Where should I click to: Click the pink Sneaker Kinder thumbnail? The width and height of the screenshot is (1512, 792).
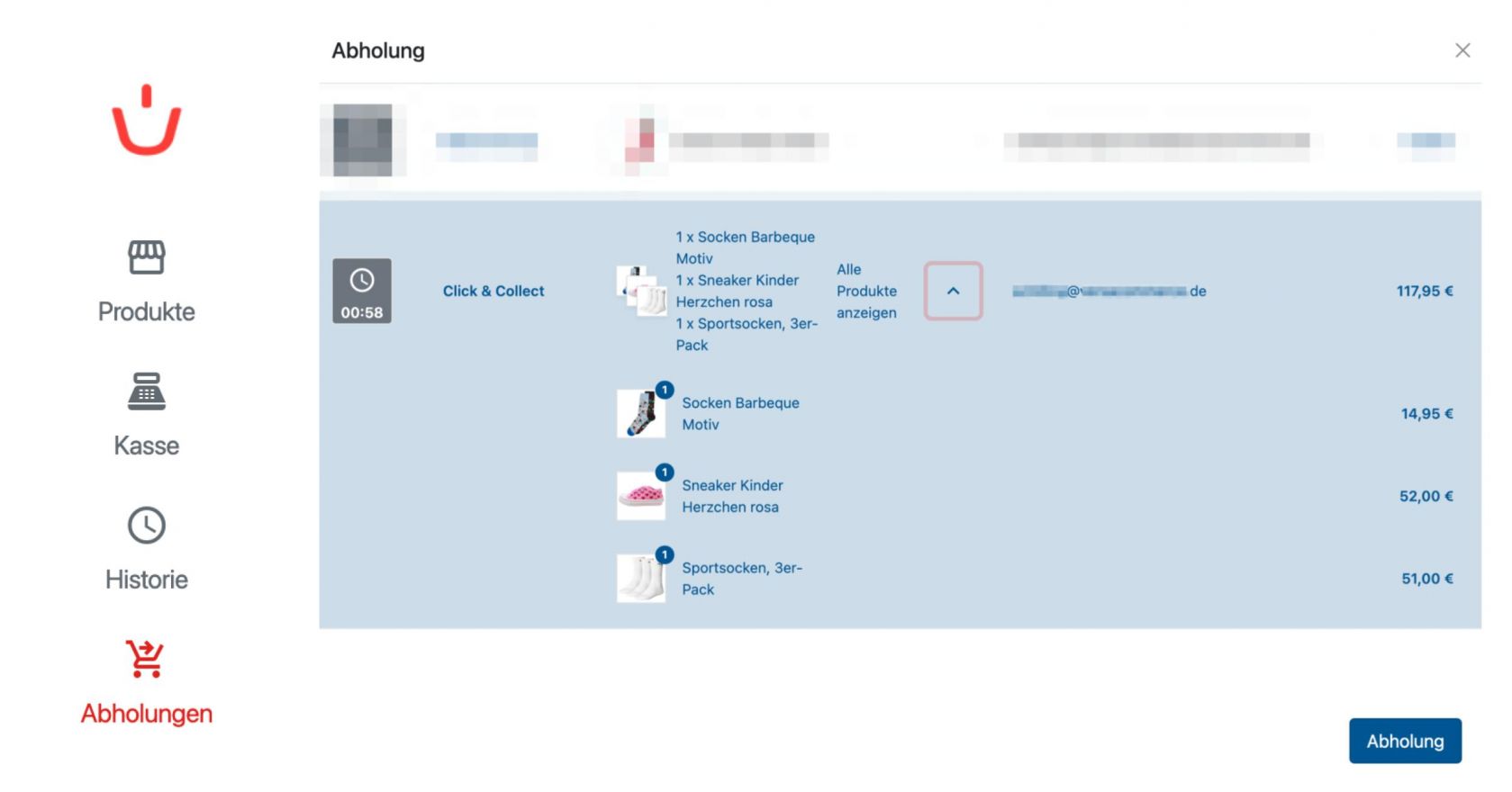tap(641, 496)
